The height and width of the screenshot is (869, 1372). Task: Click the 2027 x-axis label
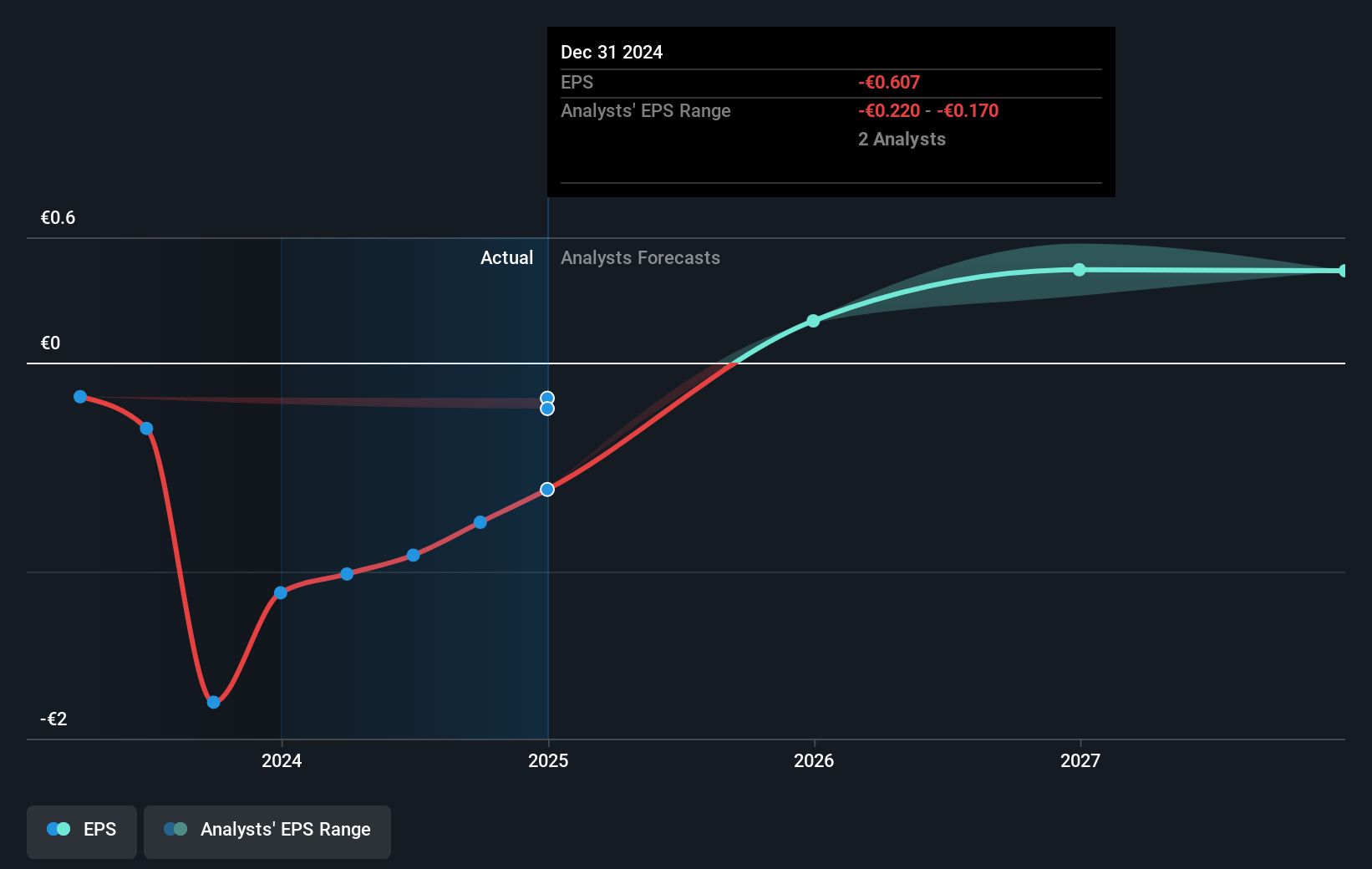pos(1080,760)
